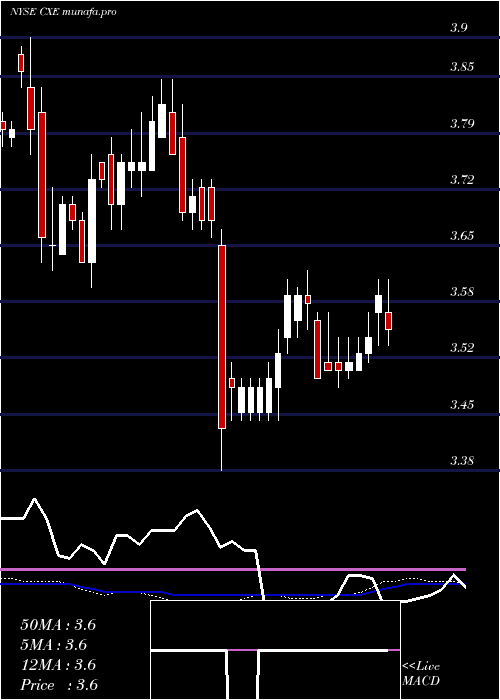
Task: Select the 3.65 price axis label
Action: click(462, 236)
